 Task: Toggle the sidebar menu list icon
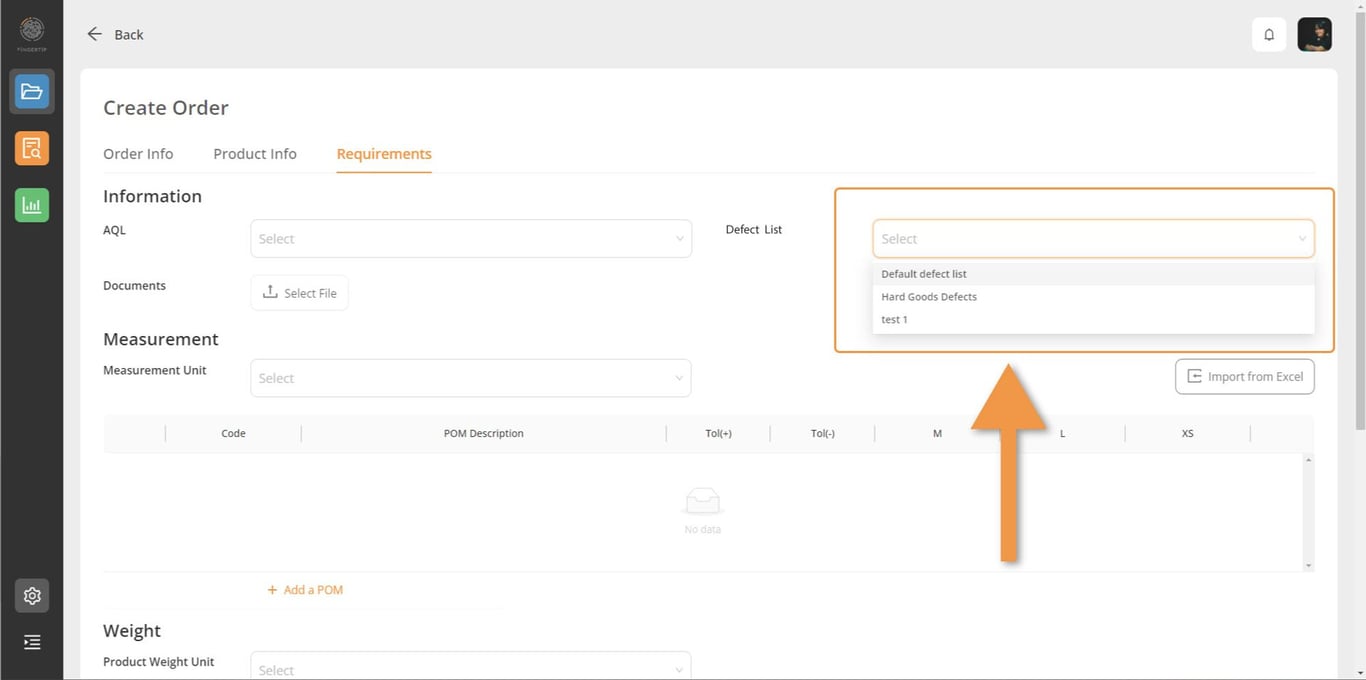point(32,642)
